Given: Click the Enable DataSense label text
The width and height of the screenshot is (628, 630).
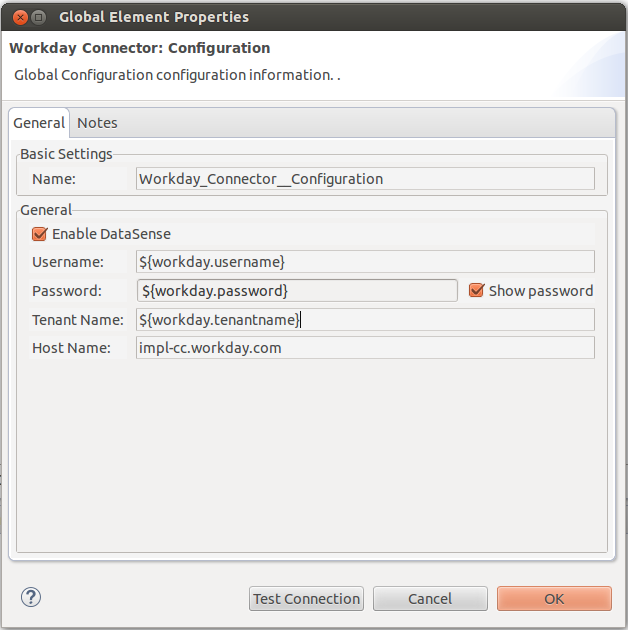Looking at the screenshot, I should click(x=111, y=234).
